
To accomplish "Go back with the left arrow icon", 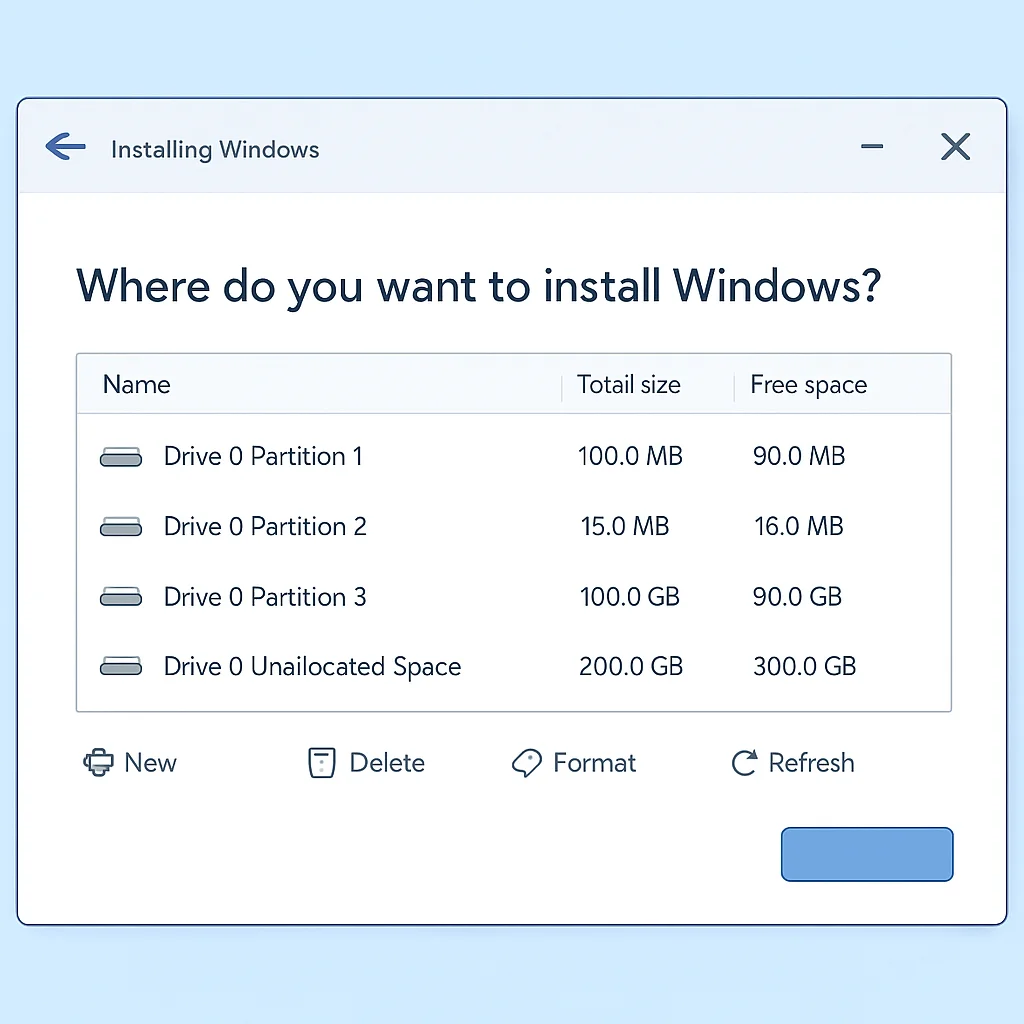I will coord(65,146).
